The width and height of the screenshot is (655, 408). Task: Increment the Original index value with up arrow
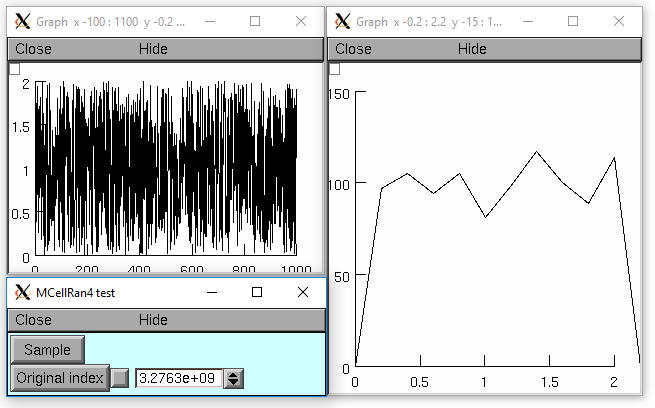tap(234, 374)
